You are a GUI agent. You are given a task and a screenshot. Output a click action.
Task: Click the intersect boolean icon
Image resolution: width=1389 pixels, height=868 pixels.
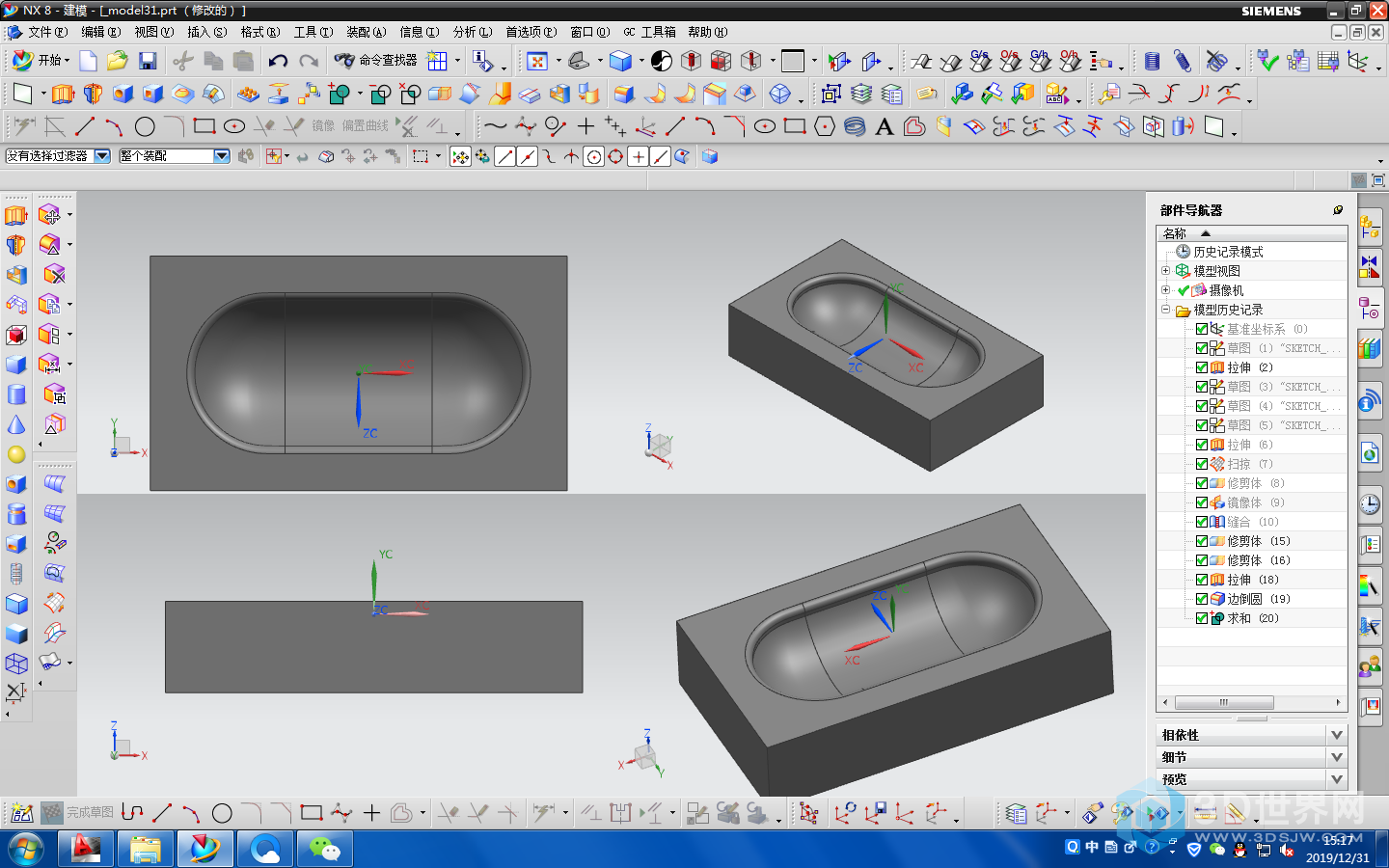click(x=411, y=95)
